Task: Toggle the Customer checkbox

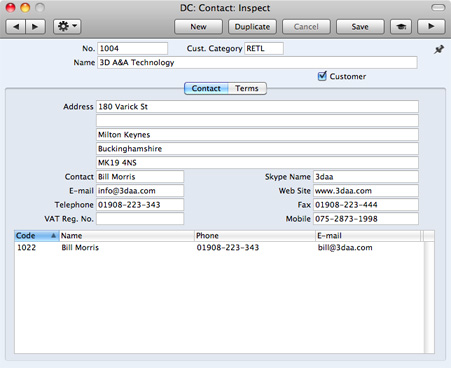Action: [x=322, y=76]
